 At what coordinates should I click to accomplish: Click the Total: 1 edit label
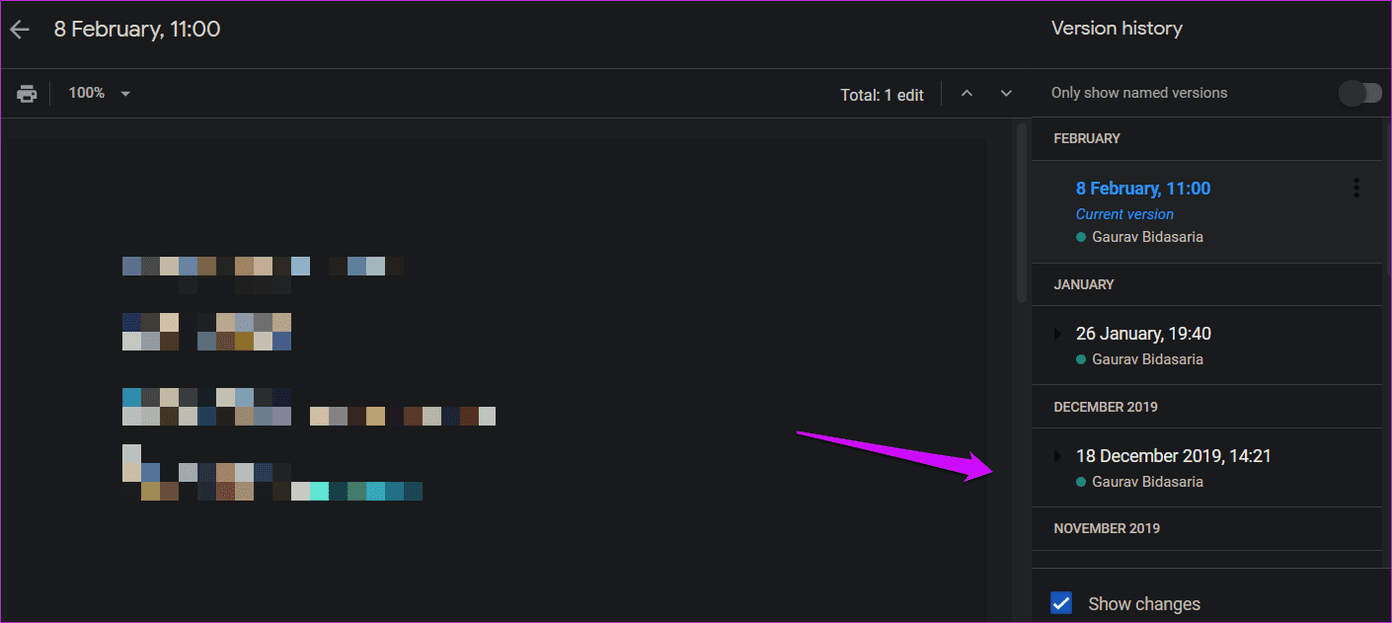[x=882, y=95]
